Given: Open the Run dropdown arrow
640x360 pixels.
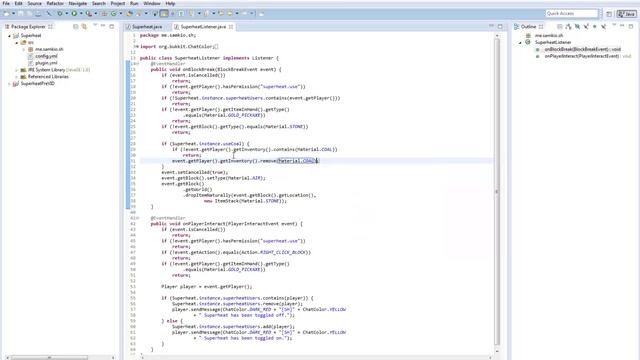Looking at the screenshot, I should 81,13.
